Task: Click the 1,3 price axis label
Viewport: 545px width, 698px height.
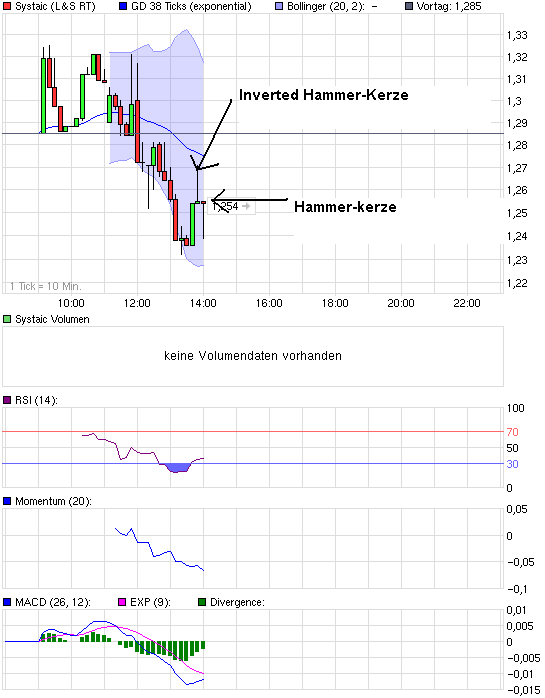Action: [514, 101]
